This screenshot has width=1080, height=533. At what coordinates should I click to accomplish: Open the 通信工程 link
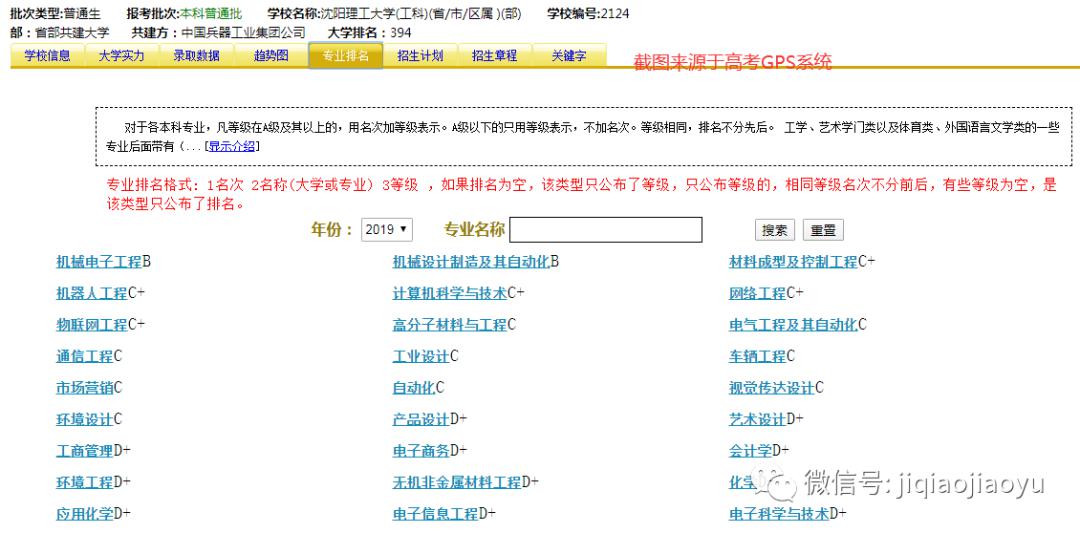pos(84,357)
